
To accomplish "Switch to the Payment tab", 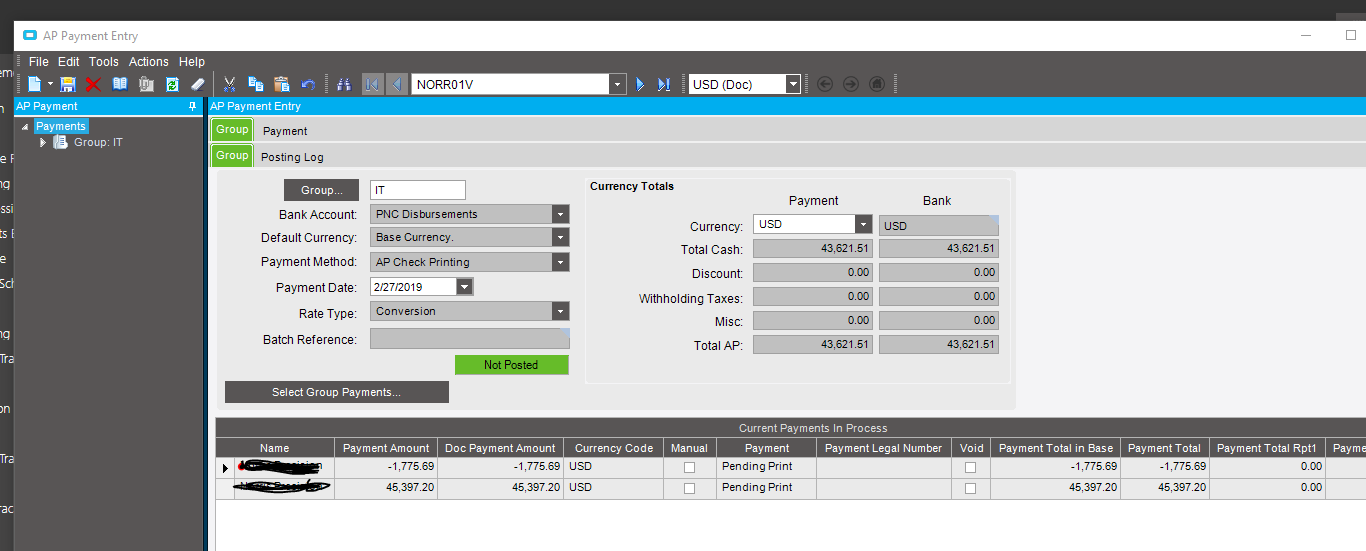I will pyautogui.click(x=285, y=131).
